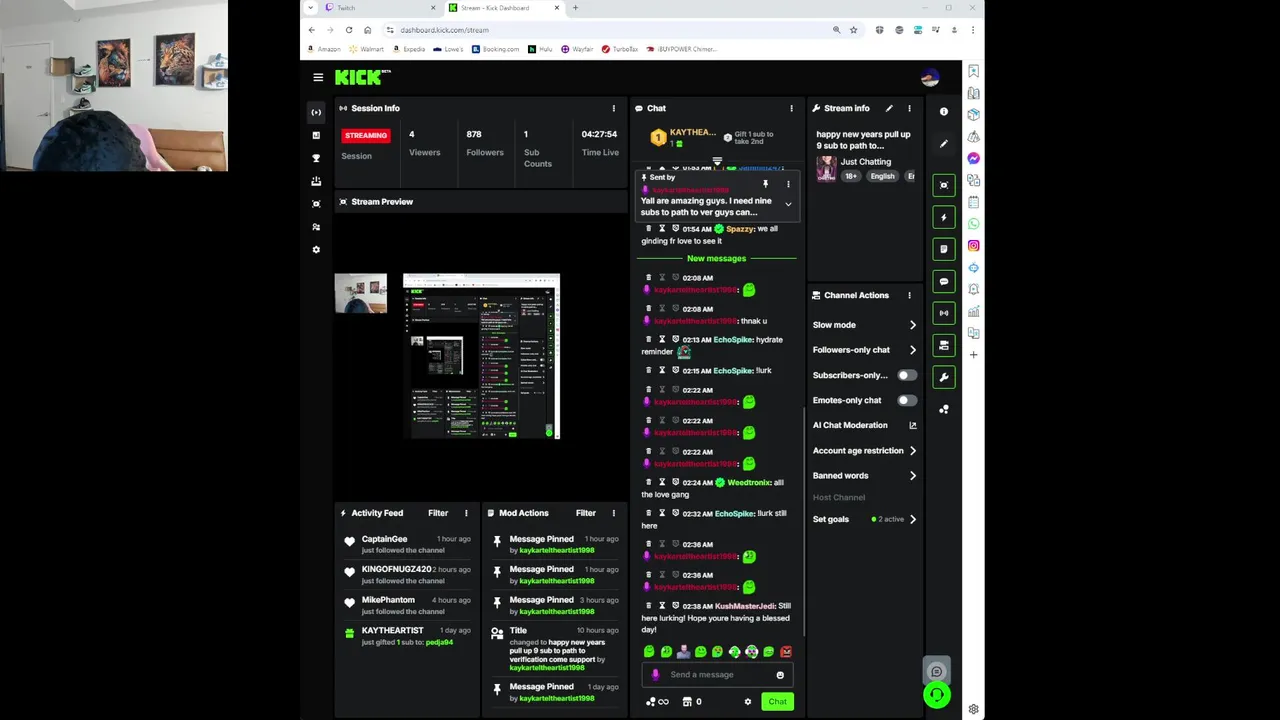Open emoji picker in message box
This screenshot has height=720, width=1280.
(780, 675)
